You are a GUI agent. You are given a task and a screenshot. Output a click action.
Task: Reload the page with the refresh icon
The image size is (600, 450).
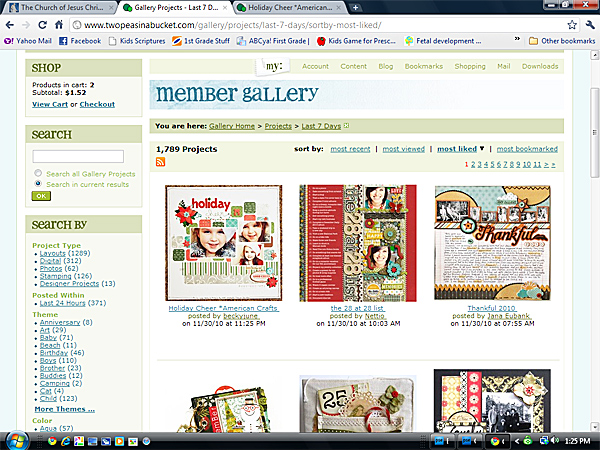point(42,25)
